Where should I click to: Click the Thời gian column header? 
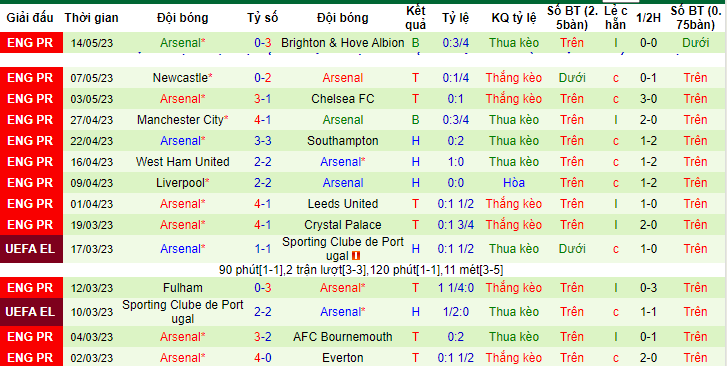[91, 18]
